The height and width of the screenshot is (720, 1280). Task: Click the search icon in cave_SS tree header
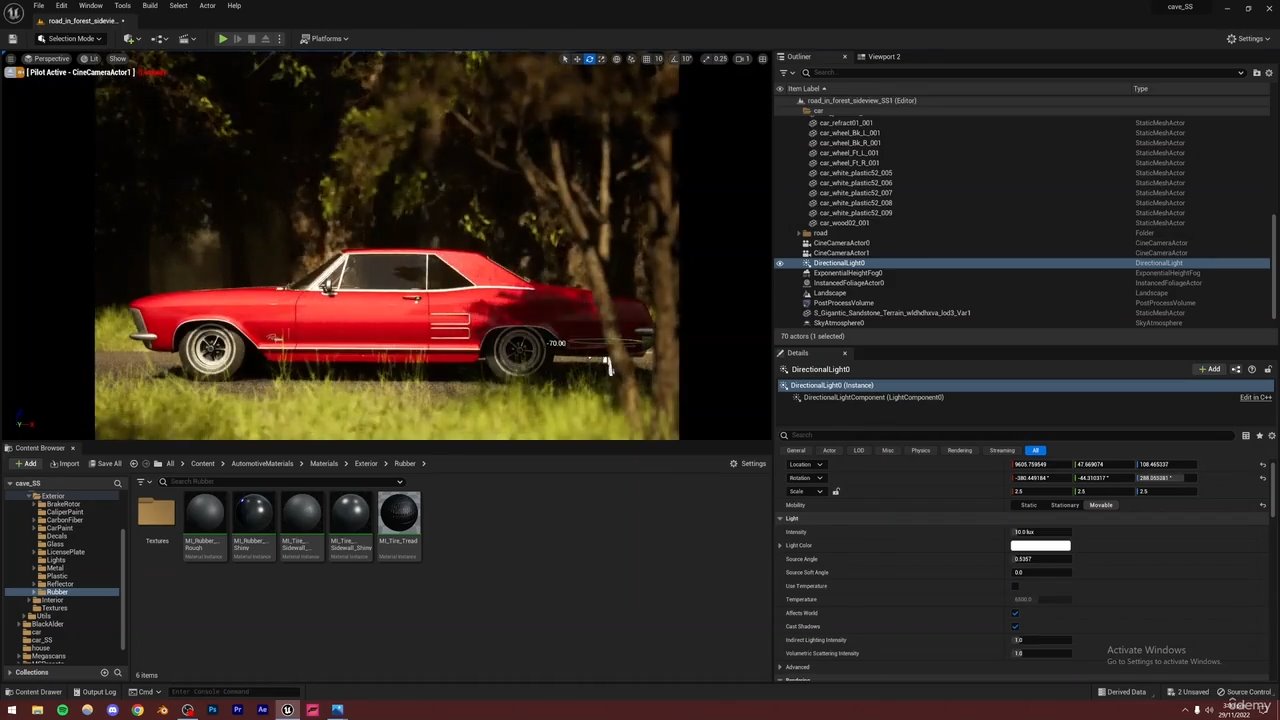click(117, 484)
